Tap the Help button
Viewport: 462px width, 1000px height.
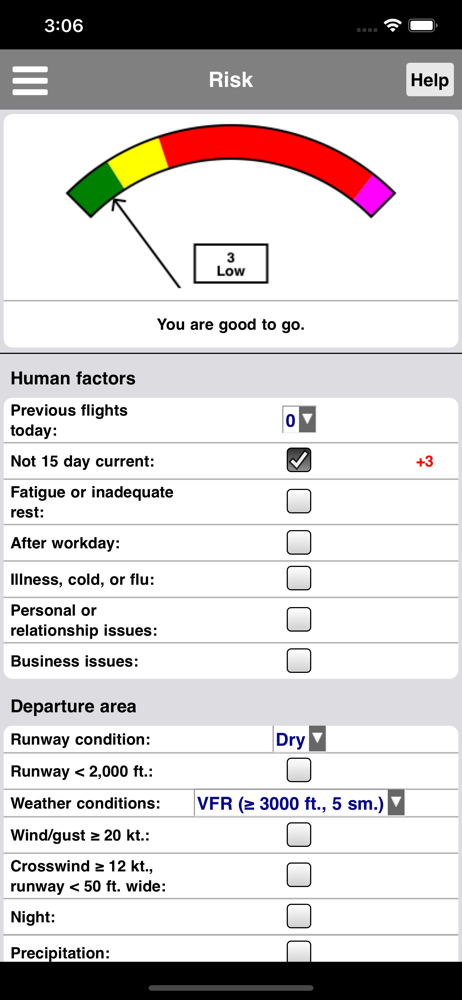click(429, 80)
